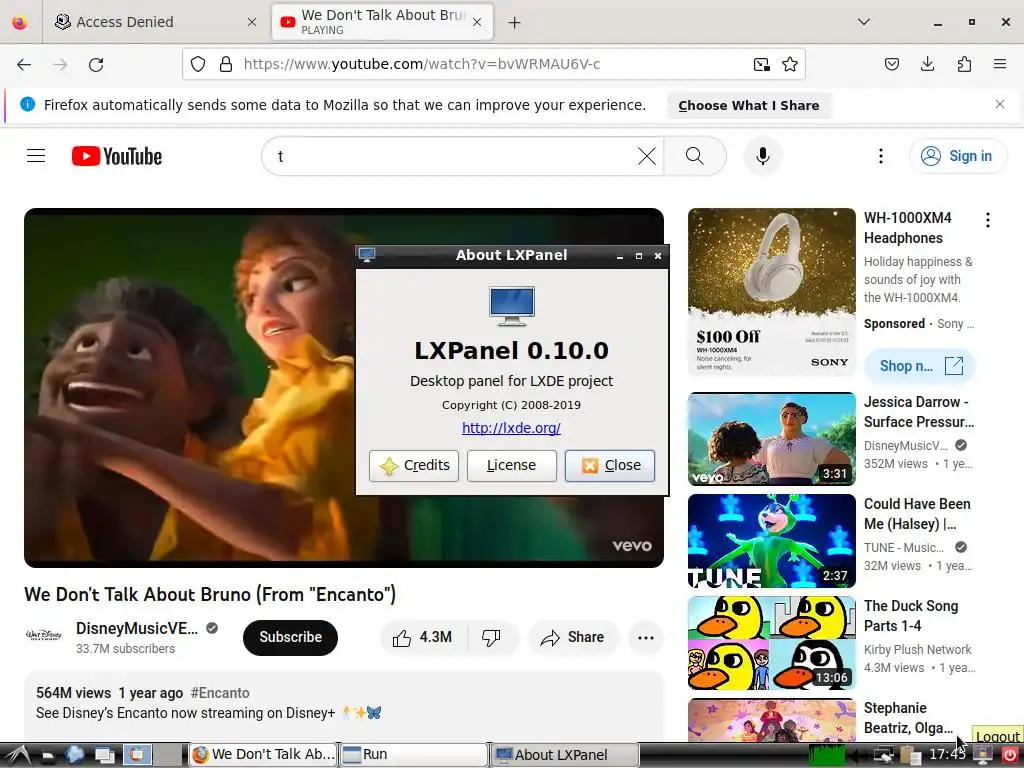The width and height of the screenshot is (1024, 768).
Task: Dismiss the Mozilla data notification bar
Action: click(1000, 104)
